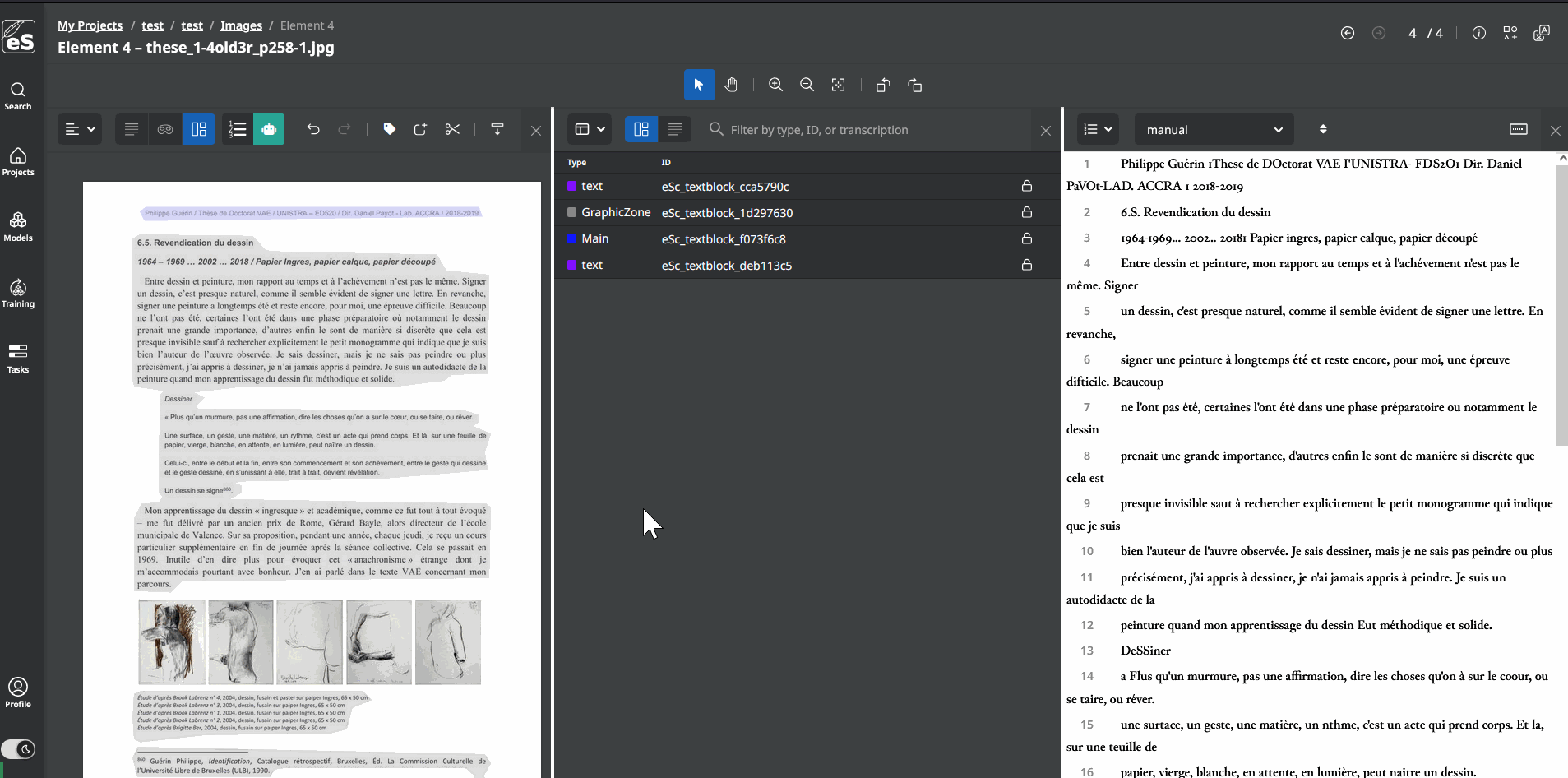Sort table by Type column header
The image size is (1568, 778).
tap(576, 163)
